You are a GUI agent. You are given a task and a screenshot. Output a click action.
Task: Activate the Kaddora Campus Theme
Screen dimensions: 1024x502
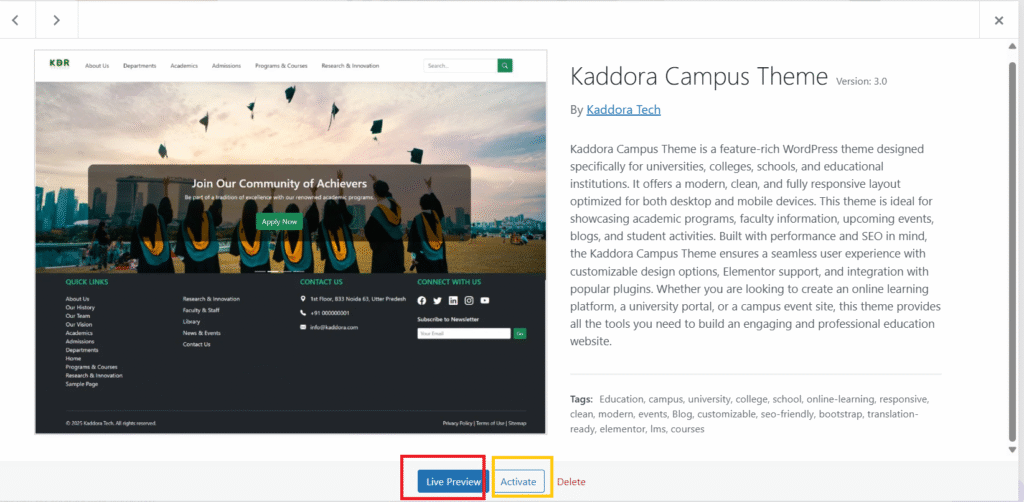[518, 481]
